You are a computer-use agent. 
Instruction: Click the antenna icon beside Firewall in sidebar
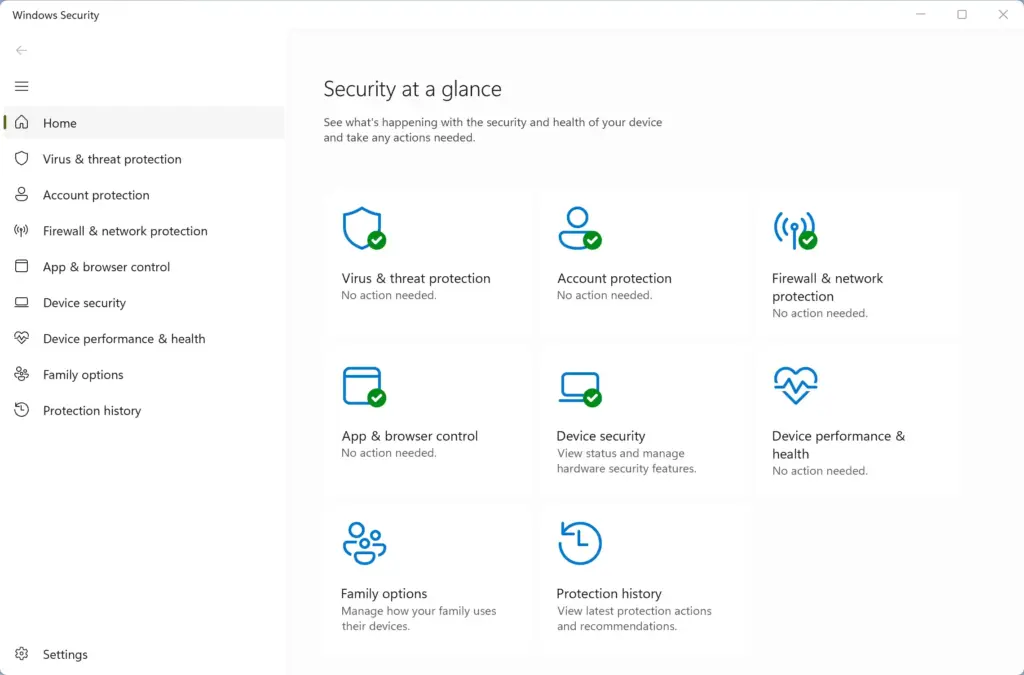click(22, 230)
